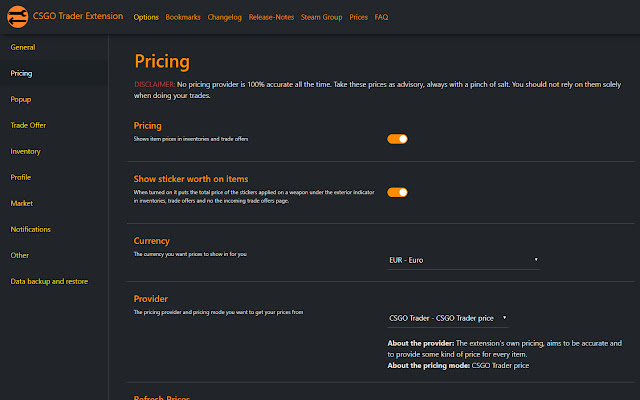The width and height of the screenshot is (640, 400).
Task: Expand the Provider dropdown for CSGO Trader
Action: tap(448, 318)
